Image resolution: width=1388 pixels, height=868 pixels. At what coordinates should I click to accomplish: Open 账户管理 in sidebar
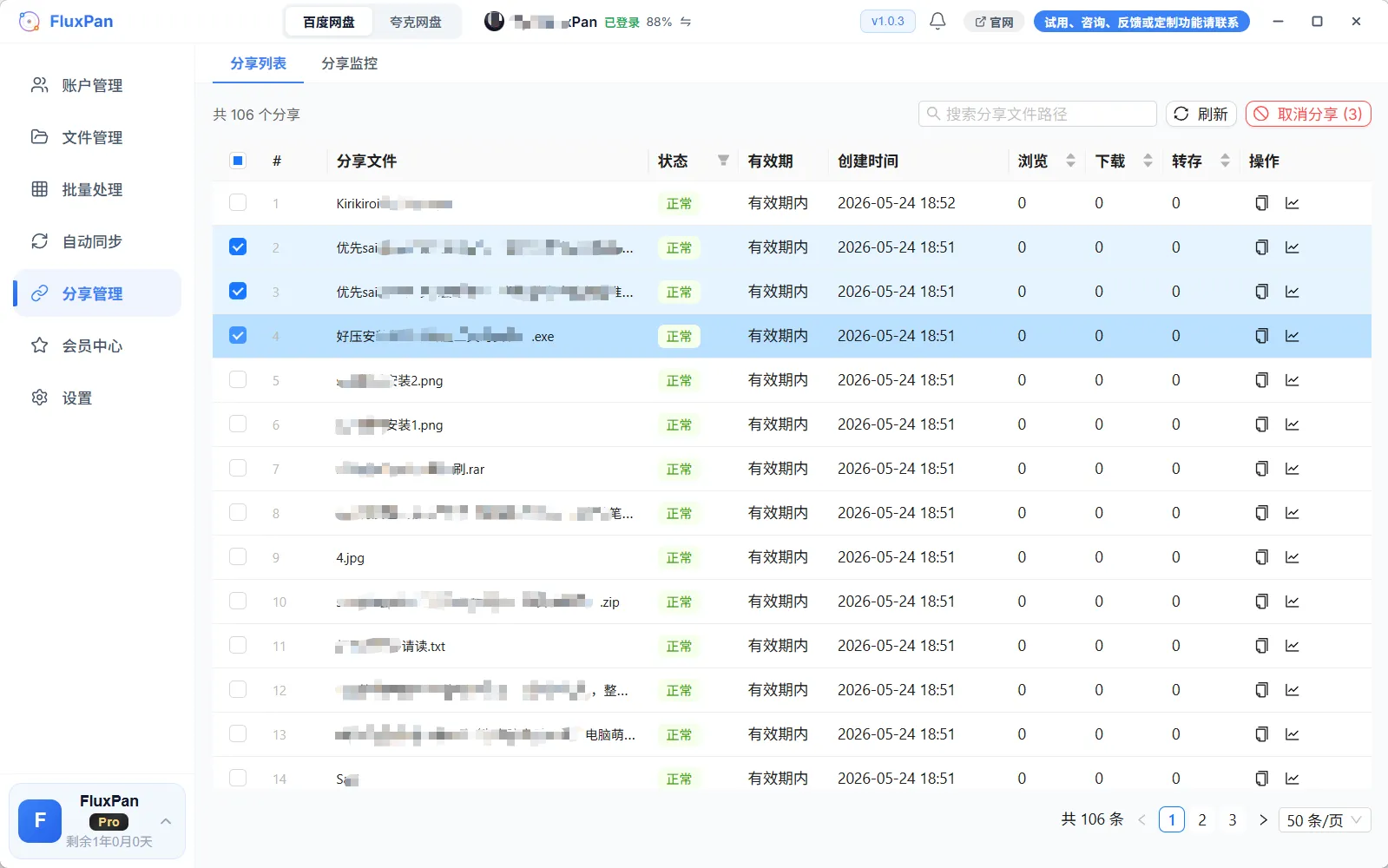[97, 85]
